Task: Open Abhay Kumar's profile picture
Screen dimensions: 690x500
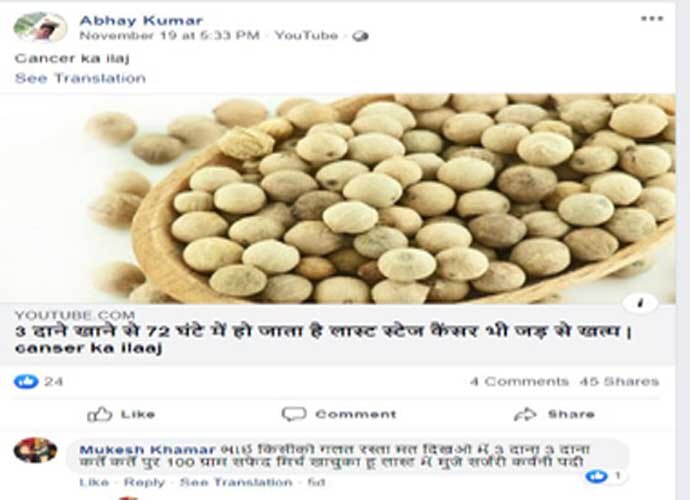Action: (x=40, y=26)
